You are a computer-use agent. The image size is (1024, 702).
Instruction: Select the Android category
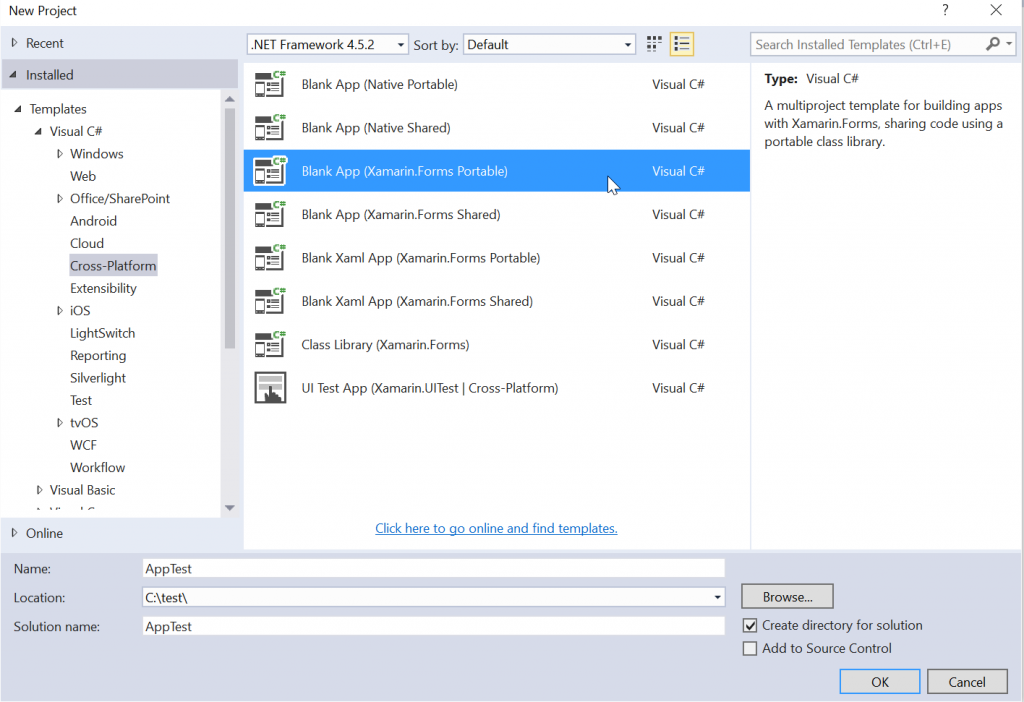(x=93, y=221)
